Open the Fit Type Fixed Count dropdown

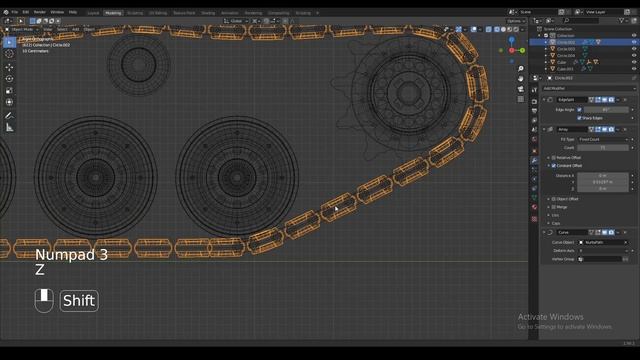pyautogui.click(x=602, y=140)
